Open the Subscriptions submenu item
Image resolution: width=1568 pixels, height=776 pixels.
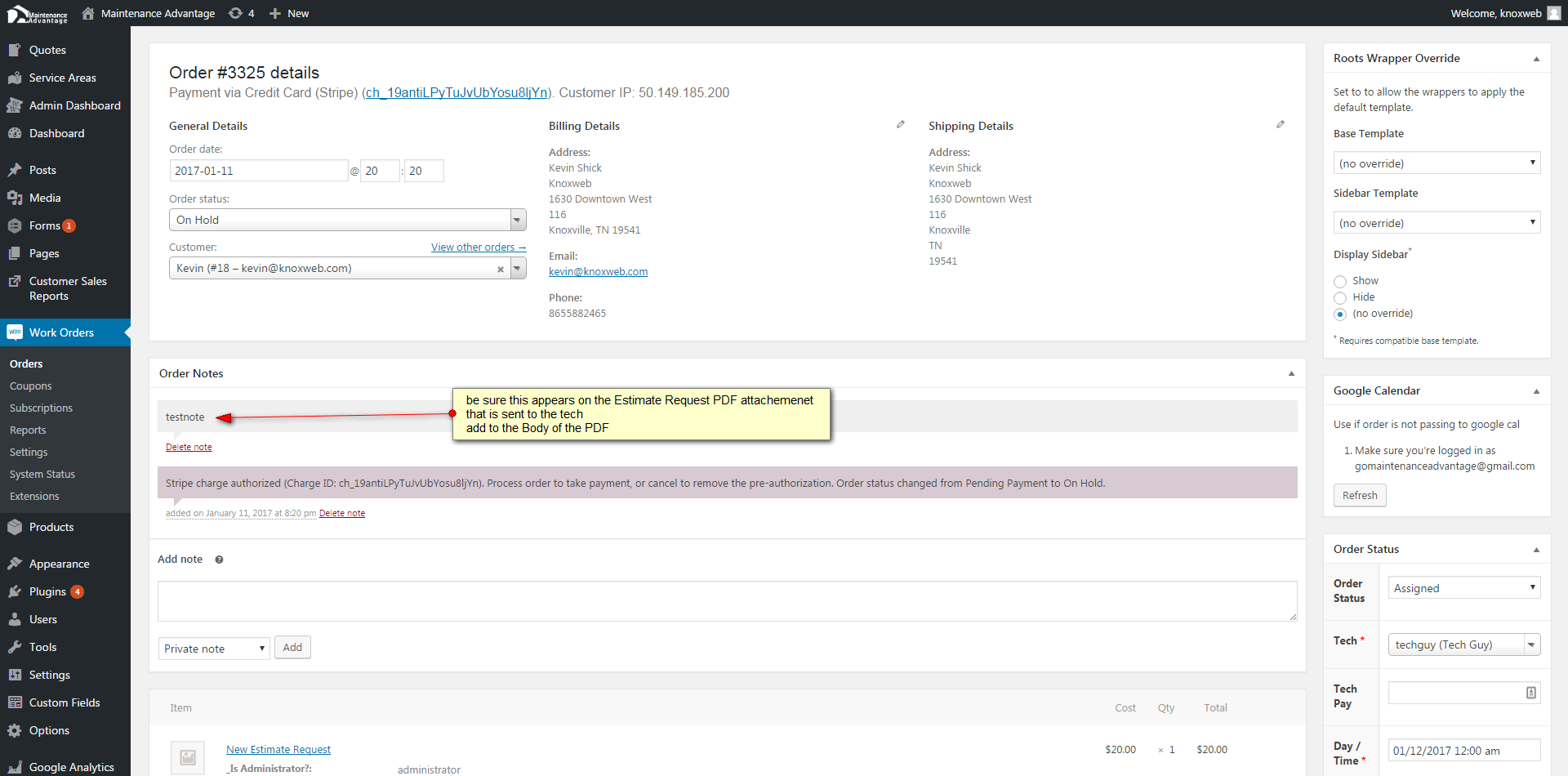coord(41,408)
